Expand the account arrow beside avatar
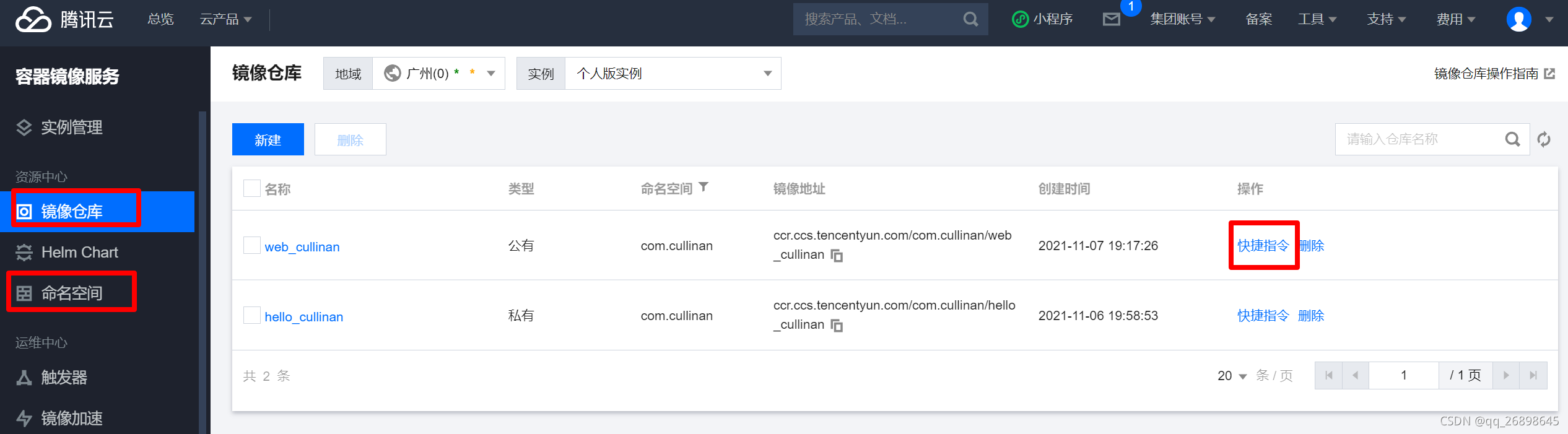 coord(1549,20)
